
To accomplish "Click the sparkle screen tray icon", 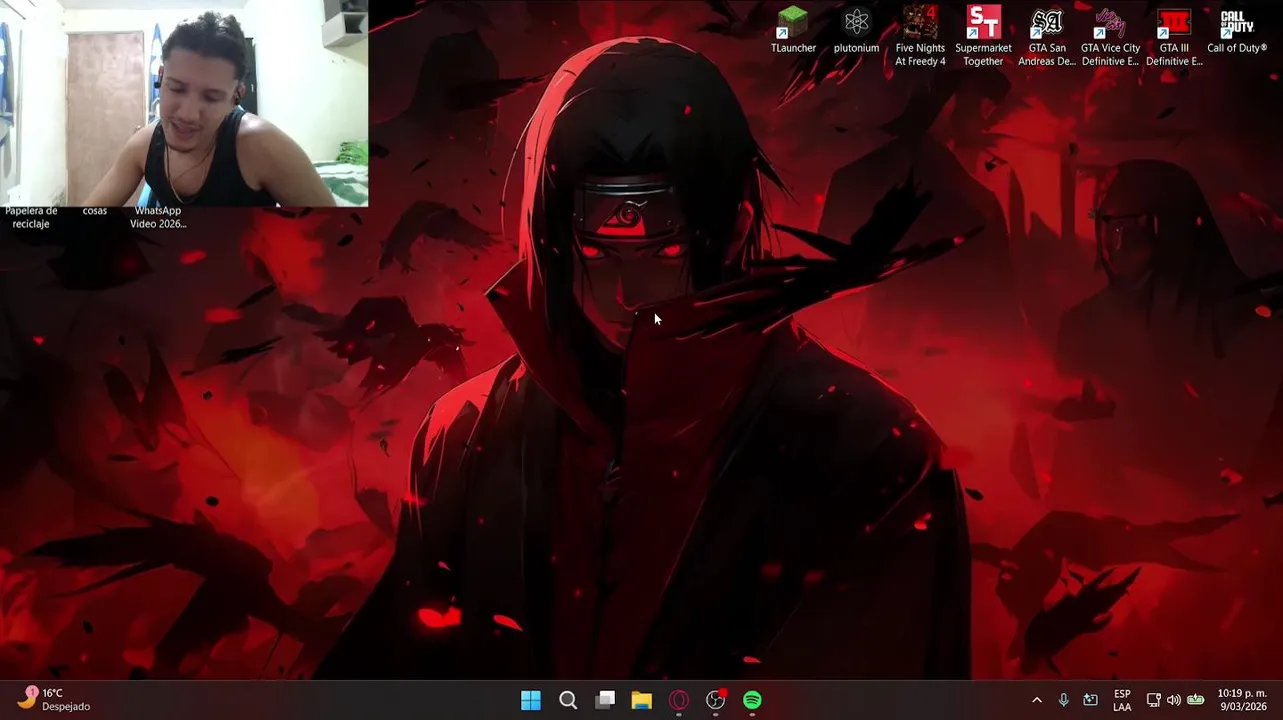I will pos(1091,700).
